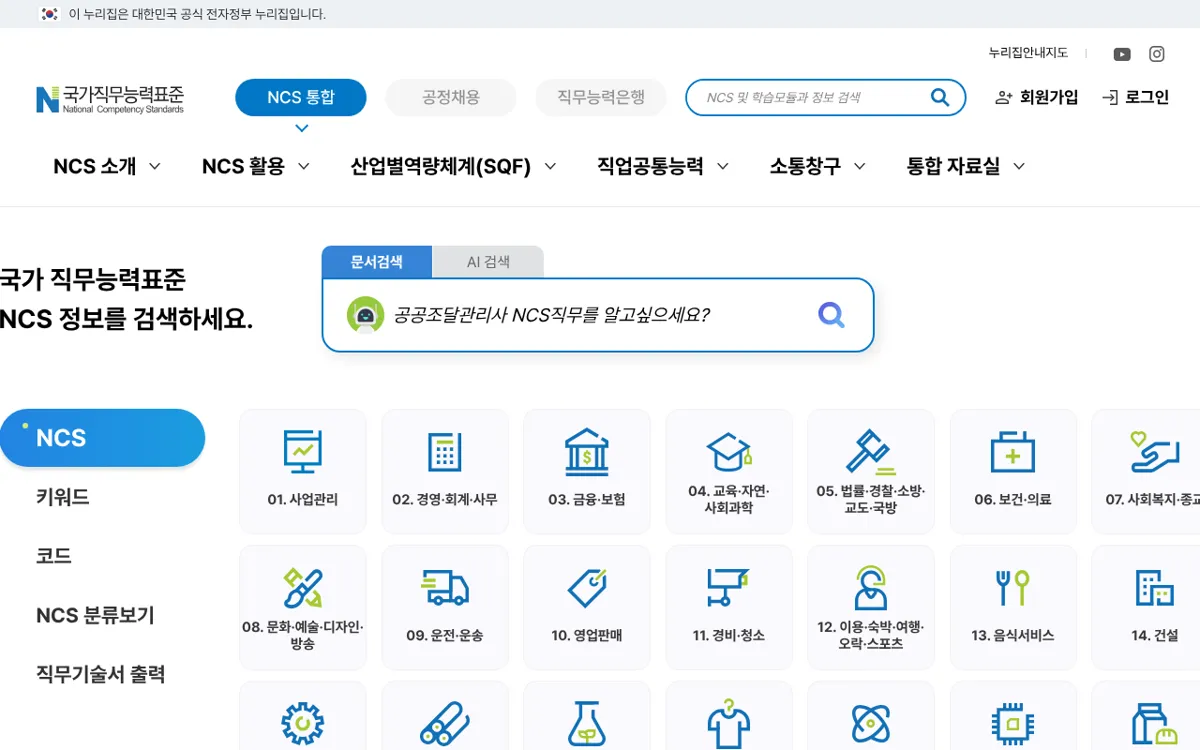Click the rolled pipes category icon

click(444, 723)
